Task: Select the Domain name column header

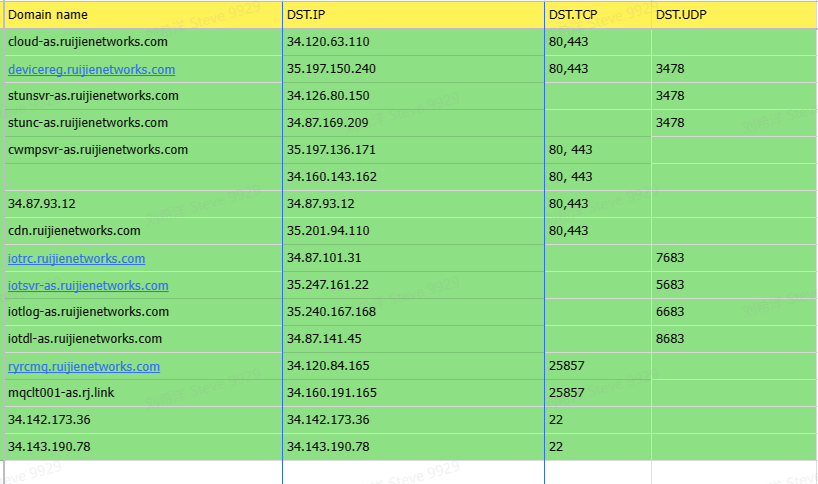Action: [47, 15]
